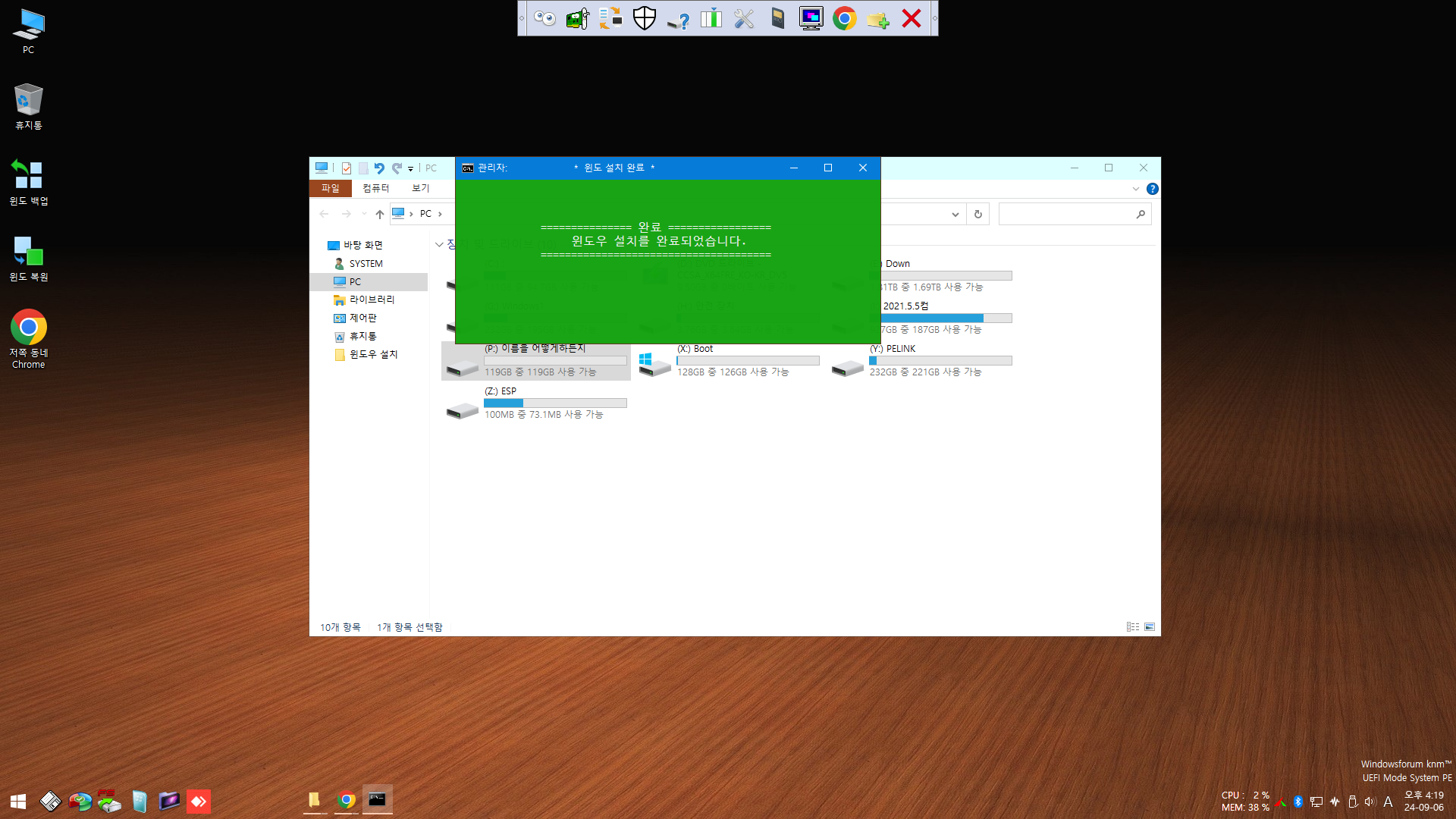Switch to File Explorer taskbar button
The width and height of the screenshot is (1456, 819).
point(314,800)
